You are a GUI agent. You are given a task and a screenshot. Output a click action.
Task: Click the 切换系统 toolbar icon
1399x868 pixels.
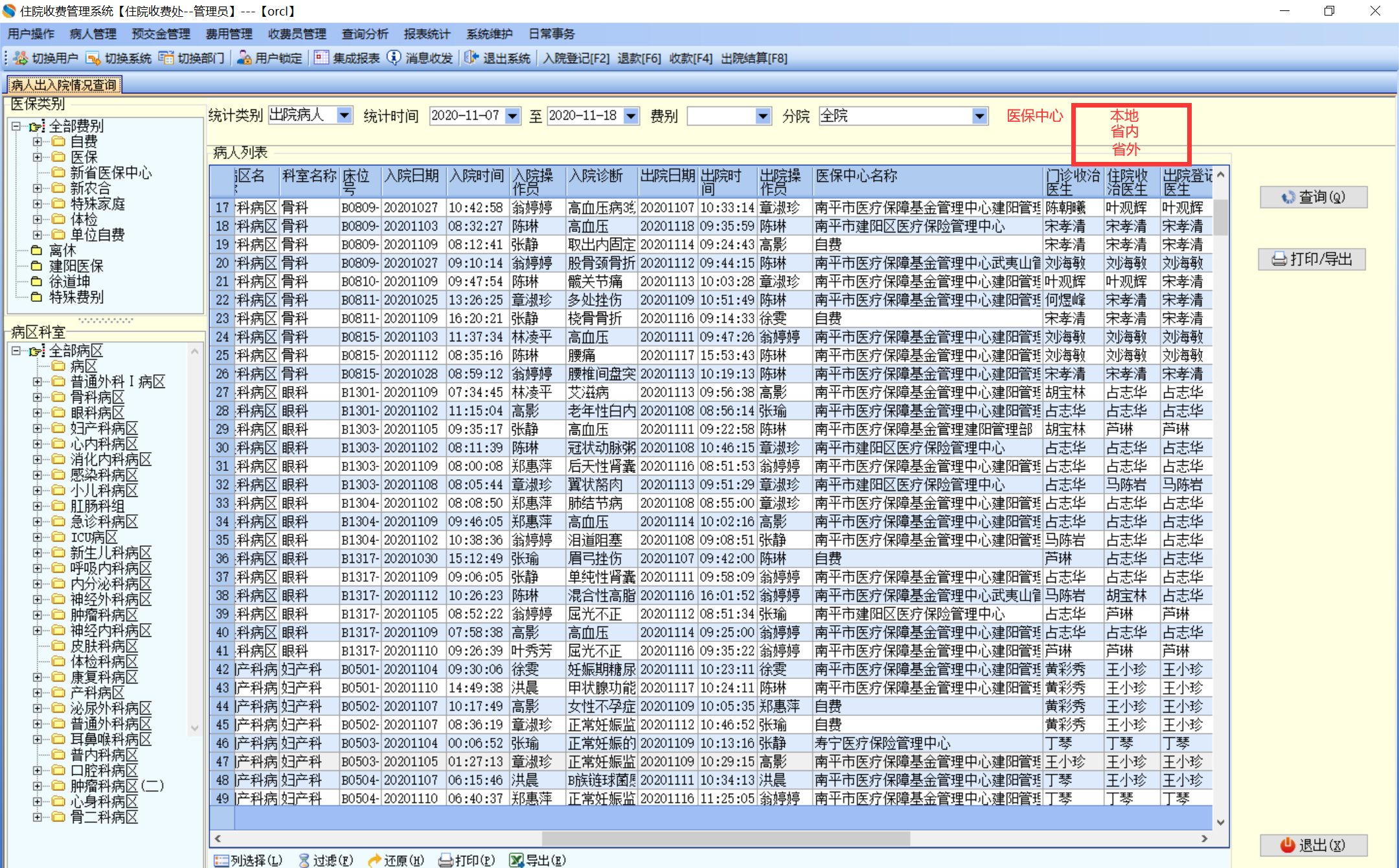click(93, 58)
